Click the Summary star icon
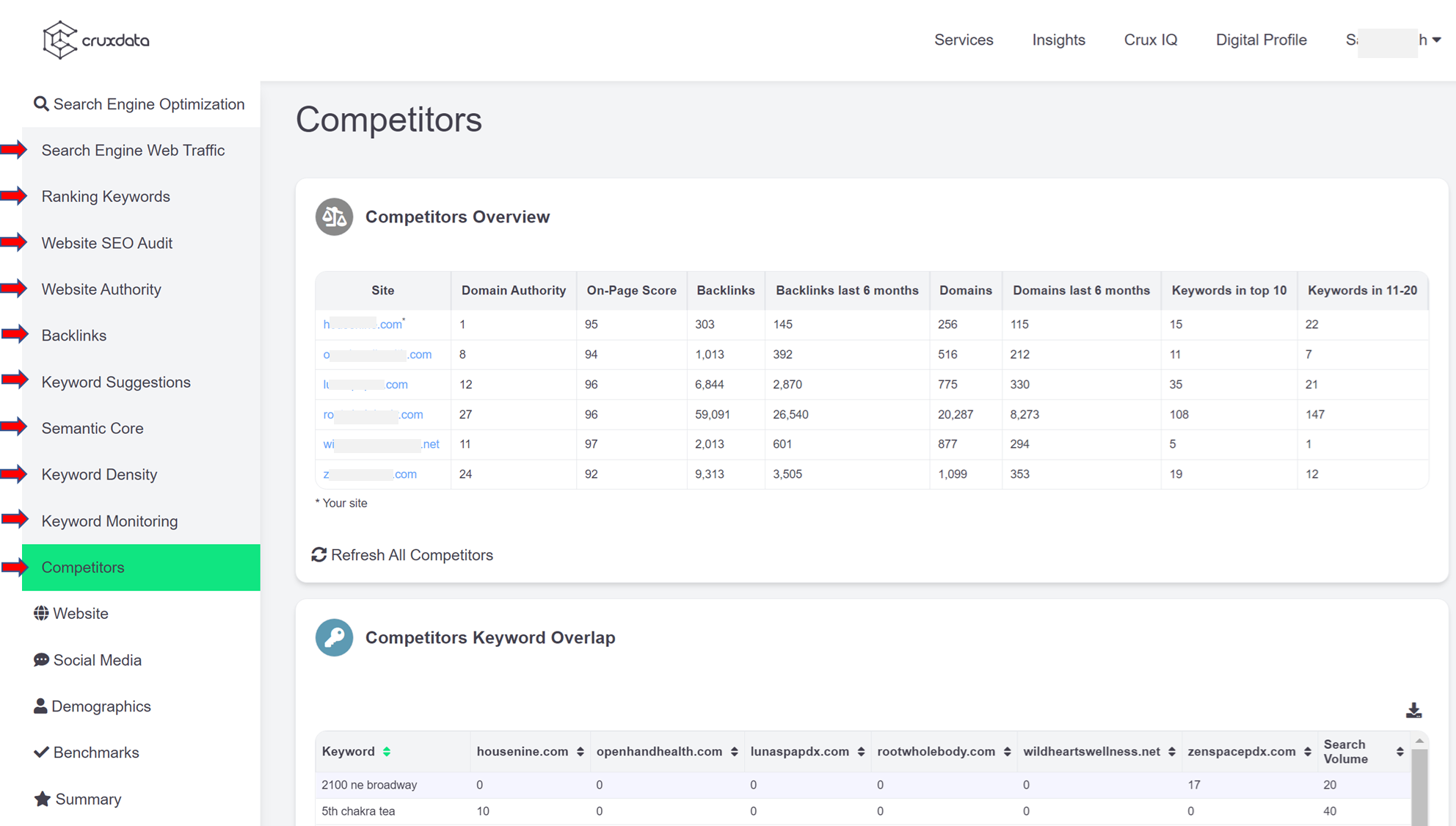Image resolution: width=1456 pixels, height=826 pixels. tap(43, 799)
